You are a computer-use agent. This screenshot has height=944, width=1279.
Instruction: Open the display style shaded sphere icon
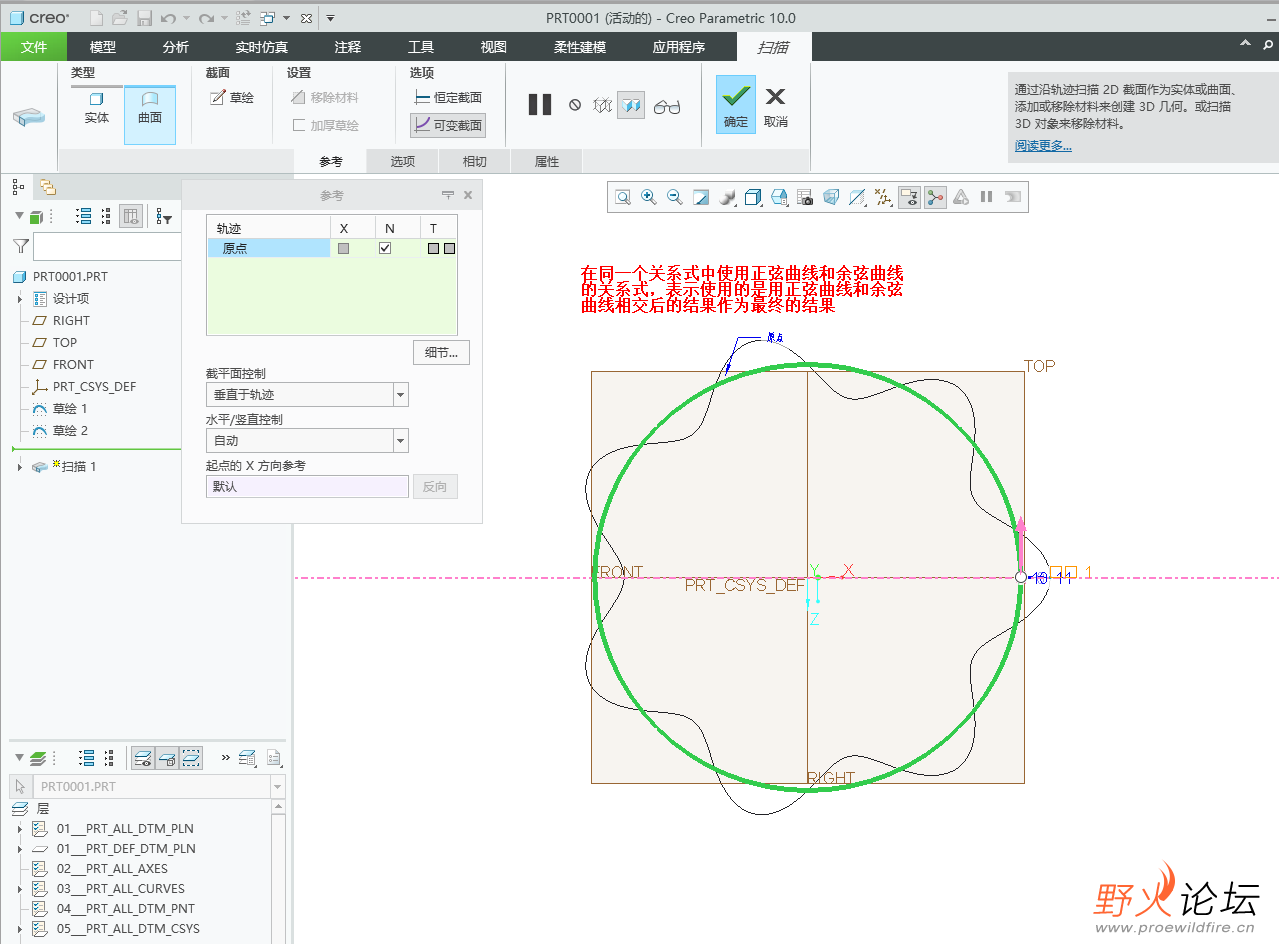tap(727, 197)
